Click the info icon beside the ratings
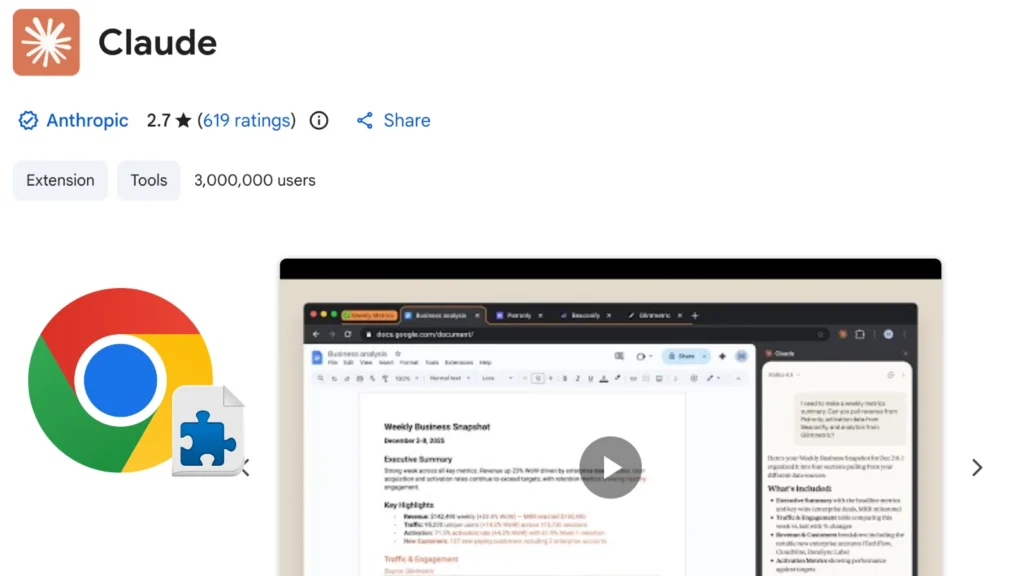 click(318, 120)
